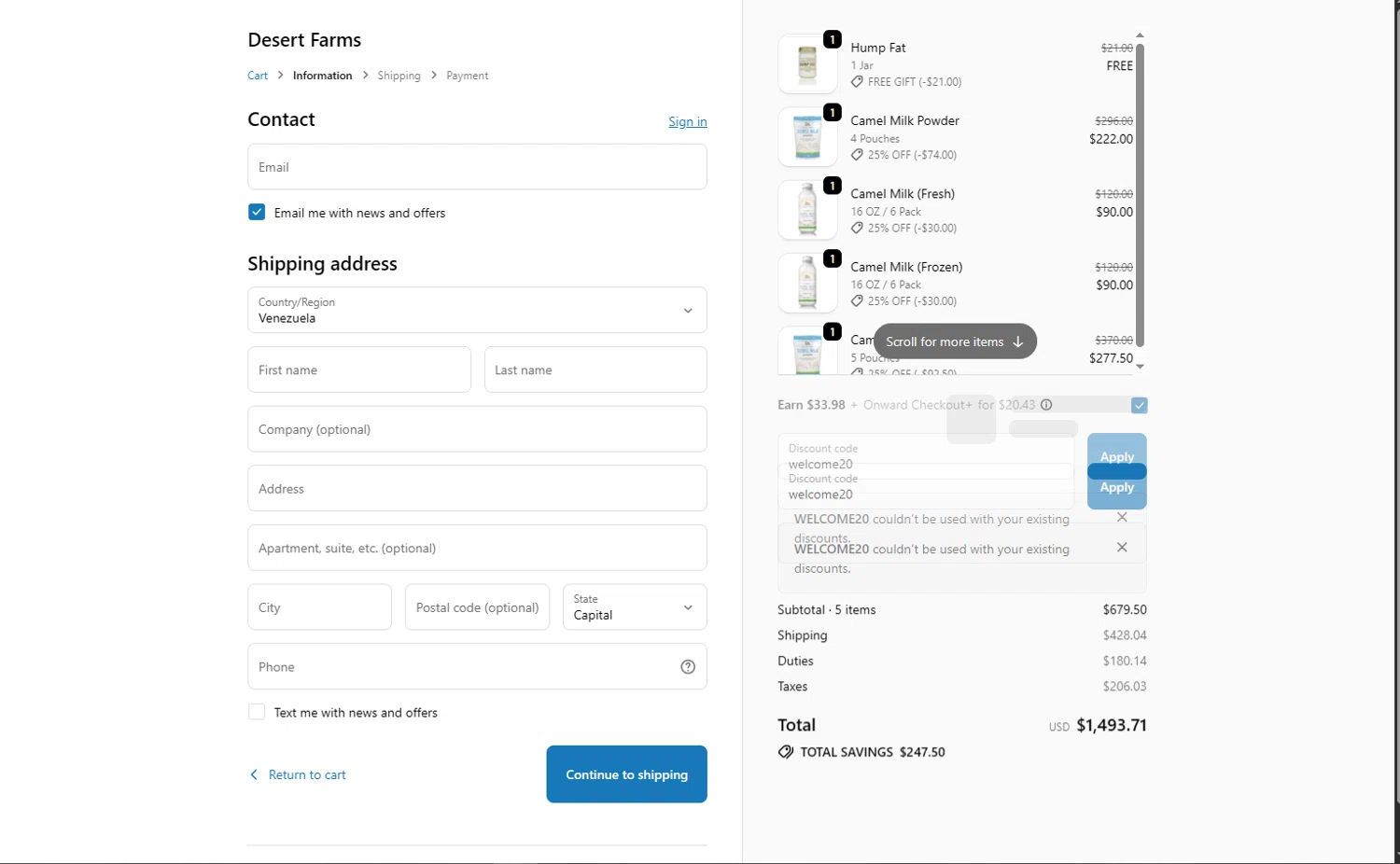Click the Hump Fat product thumbnail
The image size is (1400, 864).
[807, 64]
